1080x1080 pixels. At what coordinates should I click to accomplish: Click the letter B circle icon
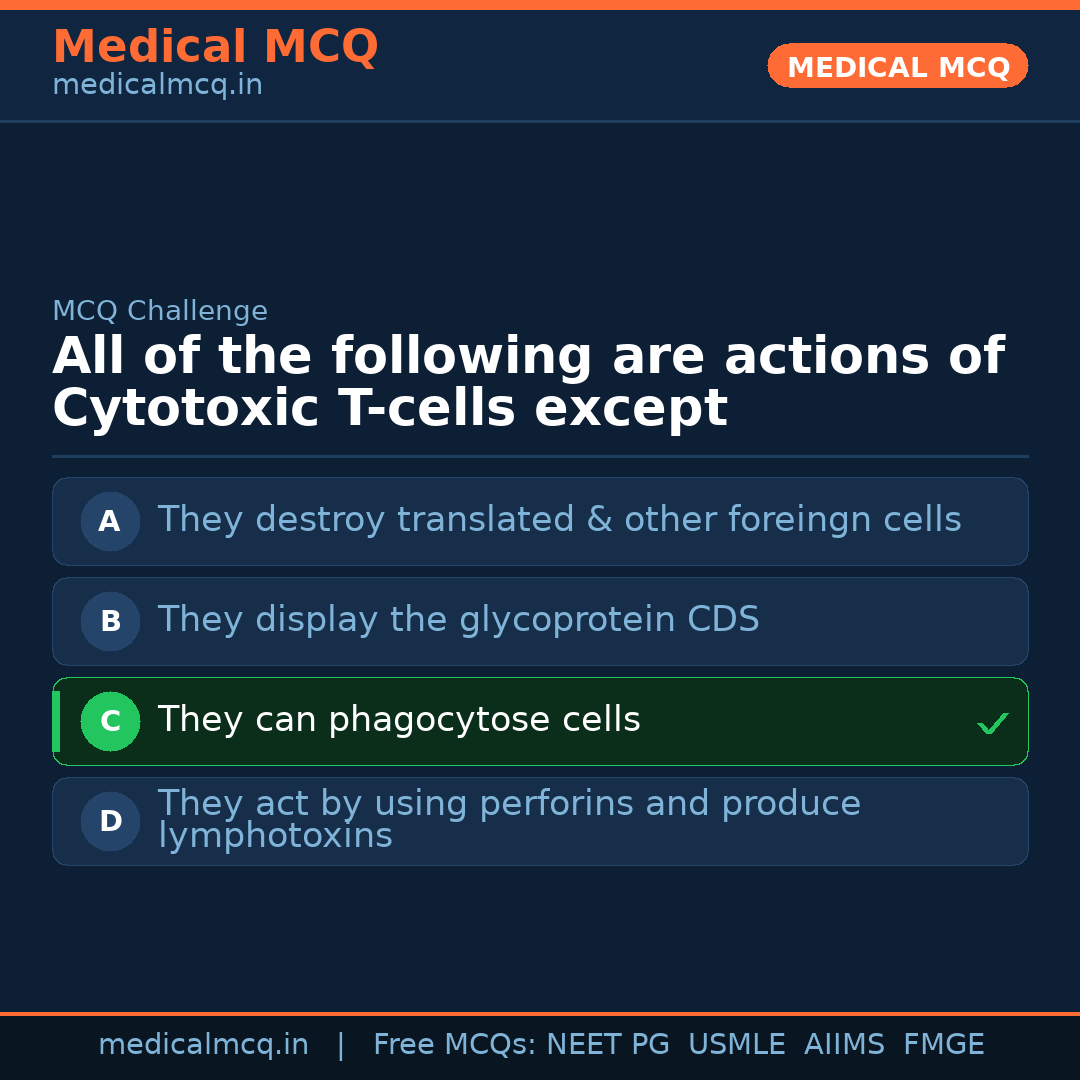[x=110, y=621]
